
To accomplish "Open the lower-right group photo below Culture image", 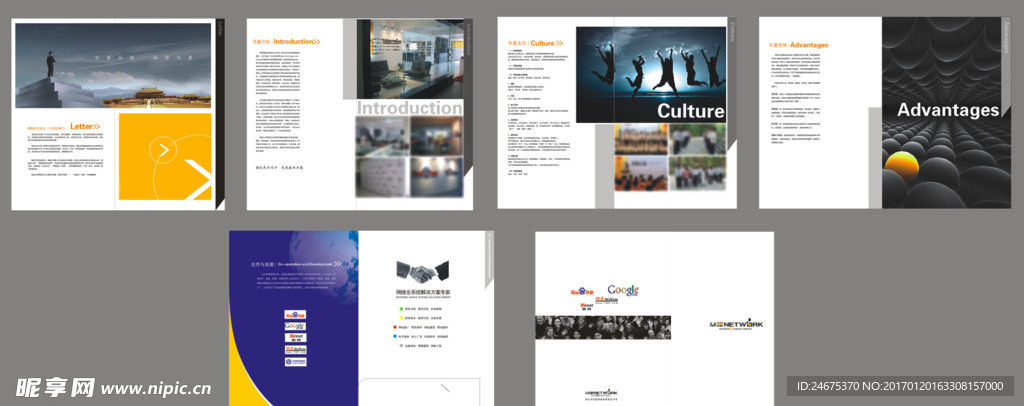I will point(697,174).
